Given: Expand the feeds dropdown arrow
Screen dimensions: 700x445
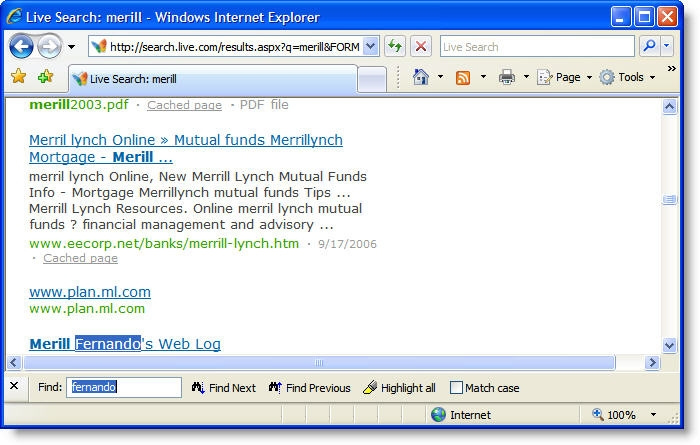Looking at the screenshot, I should [x=483, y=77].
